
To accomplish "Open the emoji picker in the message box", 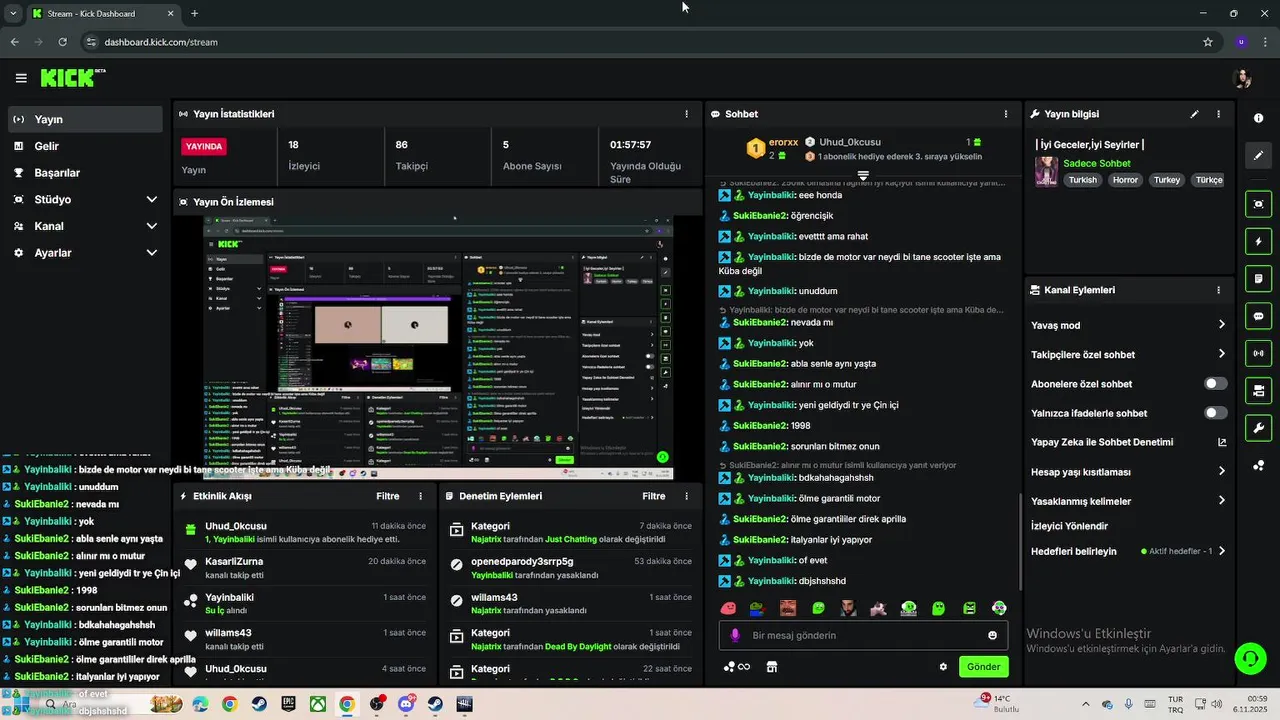I will tap(992, 635).
